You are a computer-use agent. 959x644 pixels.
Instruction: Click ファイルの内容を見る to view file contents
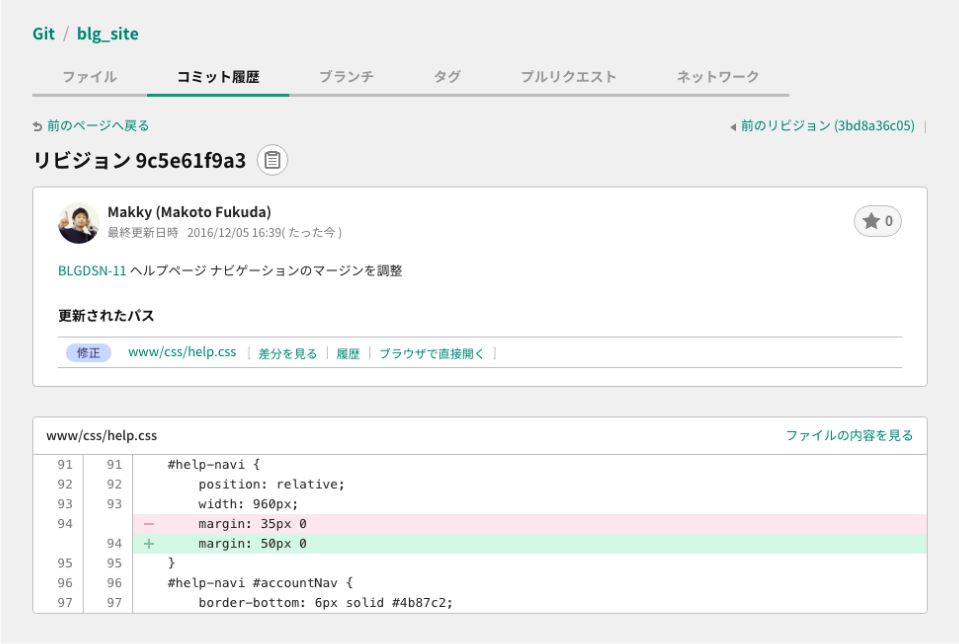coord(849,436)
